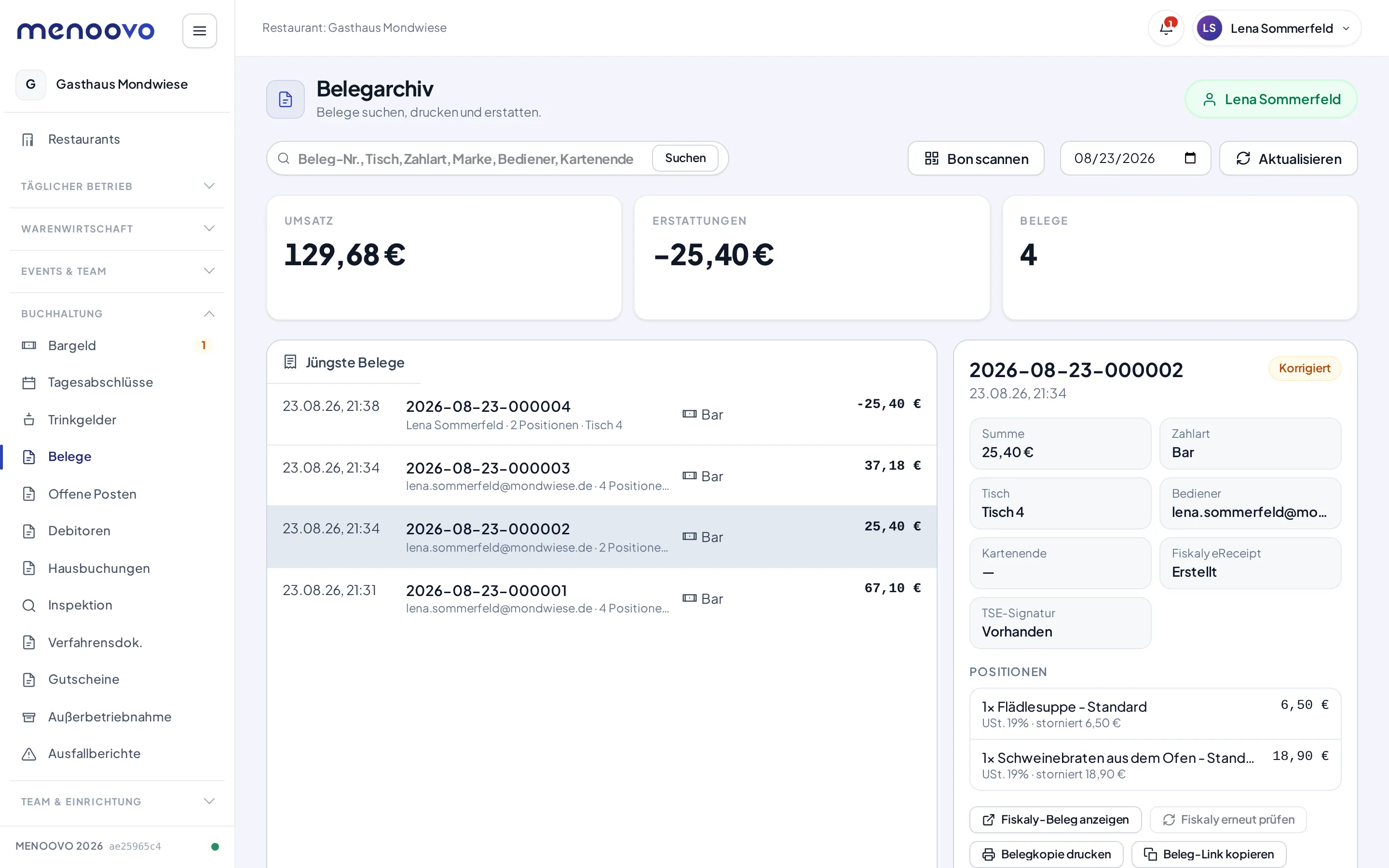Select receipt 2026-08-23-000003
Image resolution: width=1389 pixels, height=868 pixels.
(x=601, y=476)
